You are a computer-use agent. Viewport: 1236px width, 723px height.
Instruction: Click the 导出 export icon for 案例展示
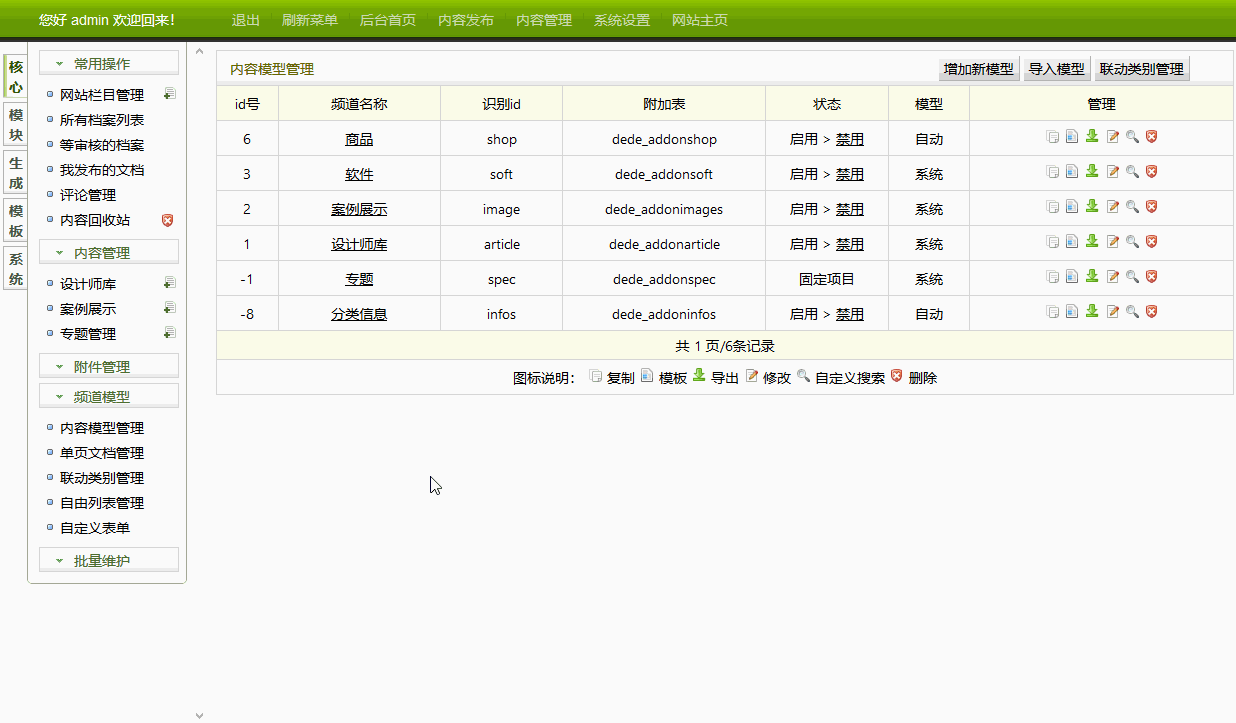point(1092,206)
